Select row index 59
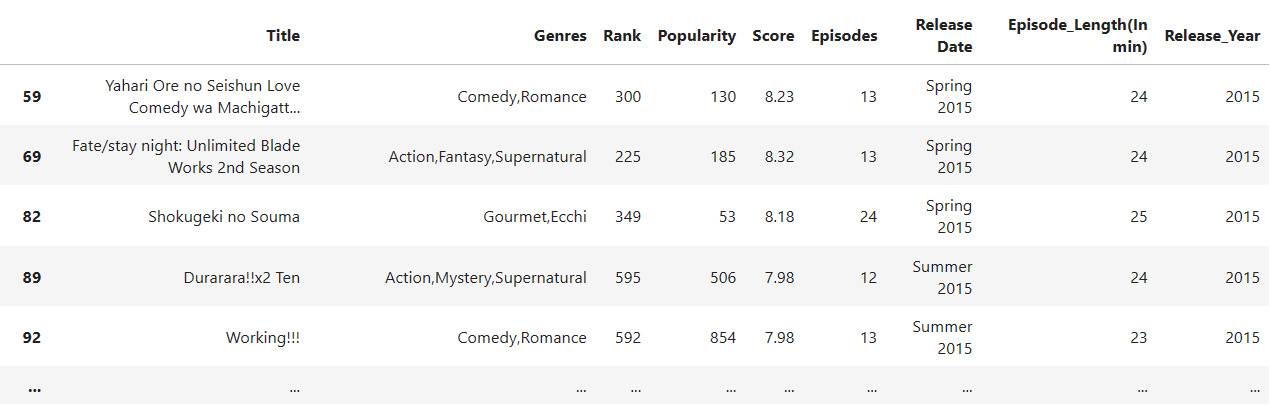Viewport: 1270px width, 406px height. [31, 97]
